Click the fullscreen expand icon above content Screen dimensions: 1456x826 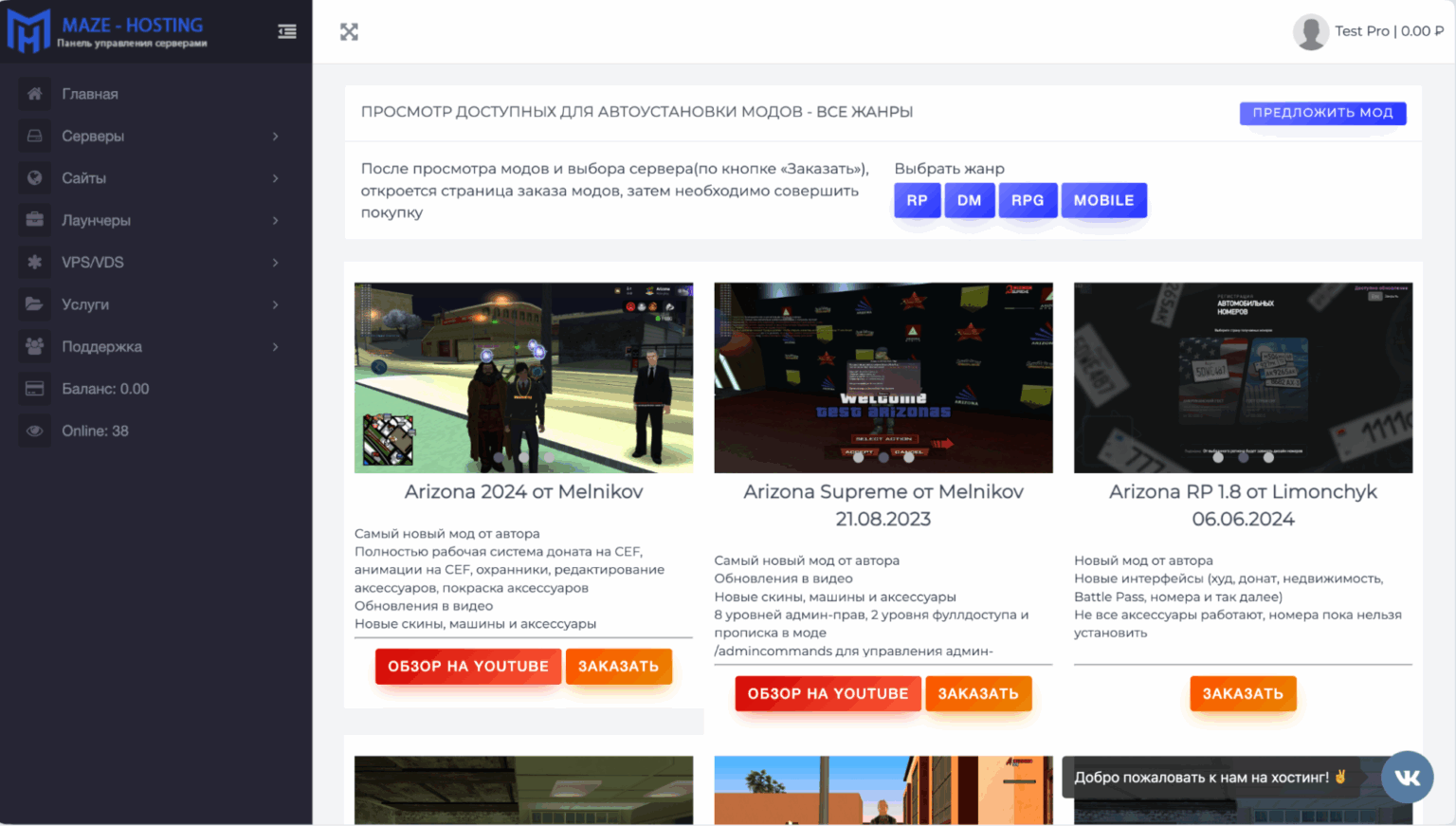click(x=349, y=31)
